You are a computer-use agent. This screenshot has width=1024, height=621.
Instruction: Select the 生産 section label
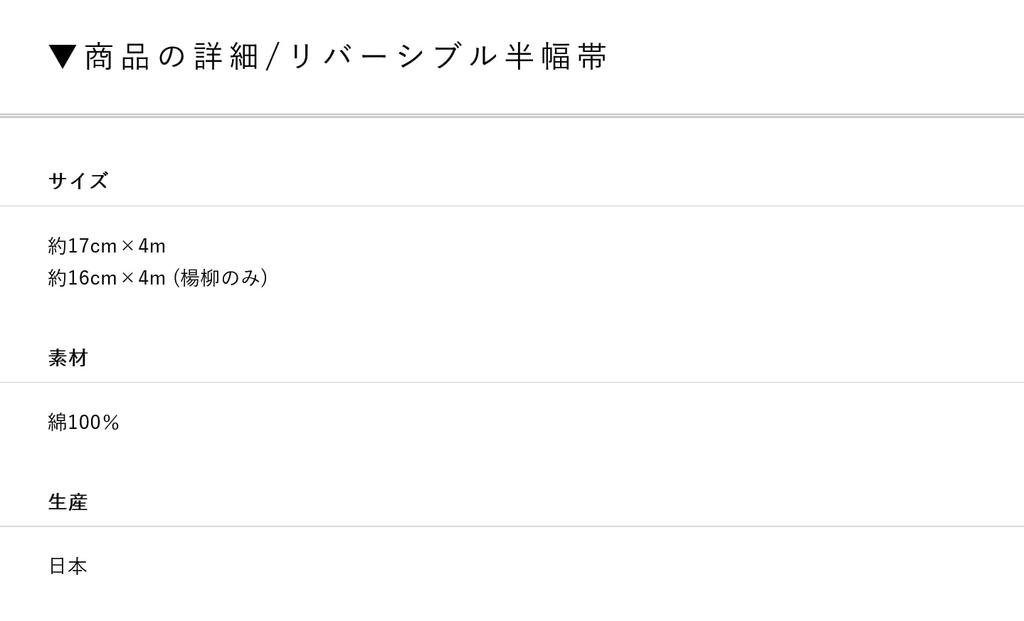click(68, 502)
